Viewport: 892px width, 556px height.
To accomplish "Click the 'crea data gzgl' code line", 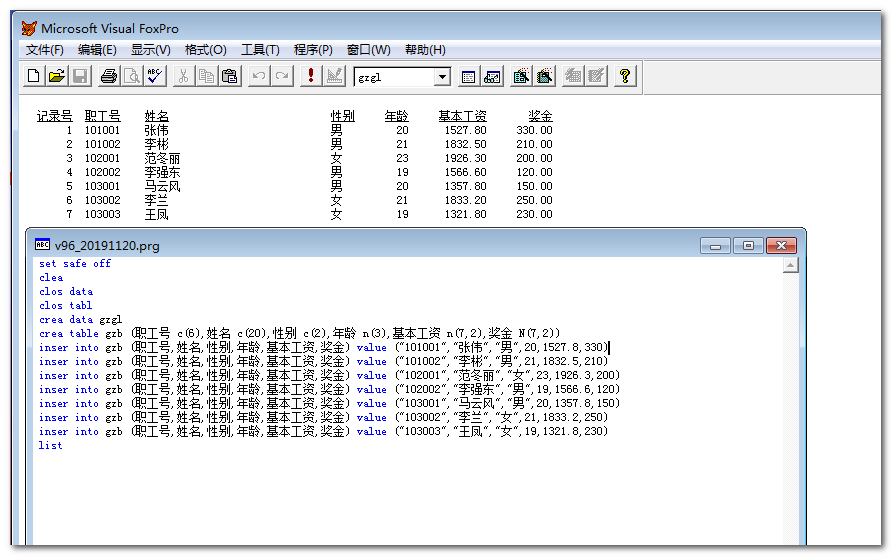I will 81,319.
